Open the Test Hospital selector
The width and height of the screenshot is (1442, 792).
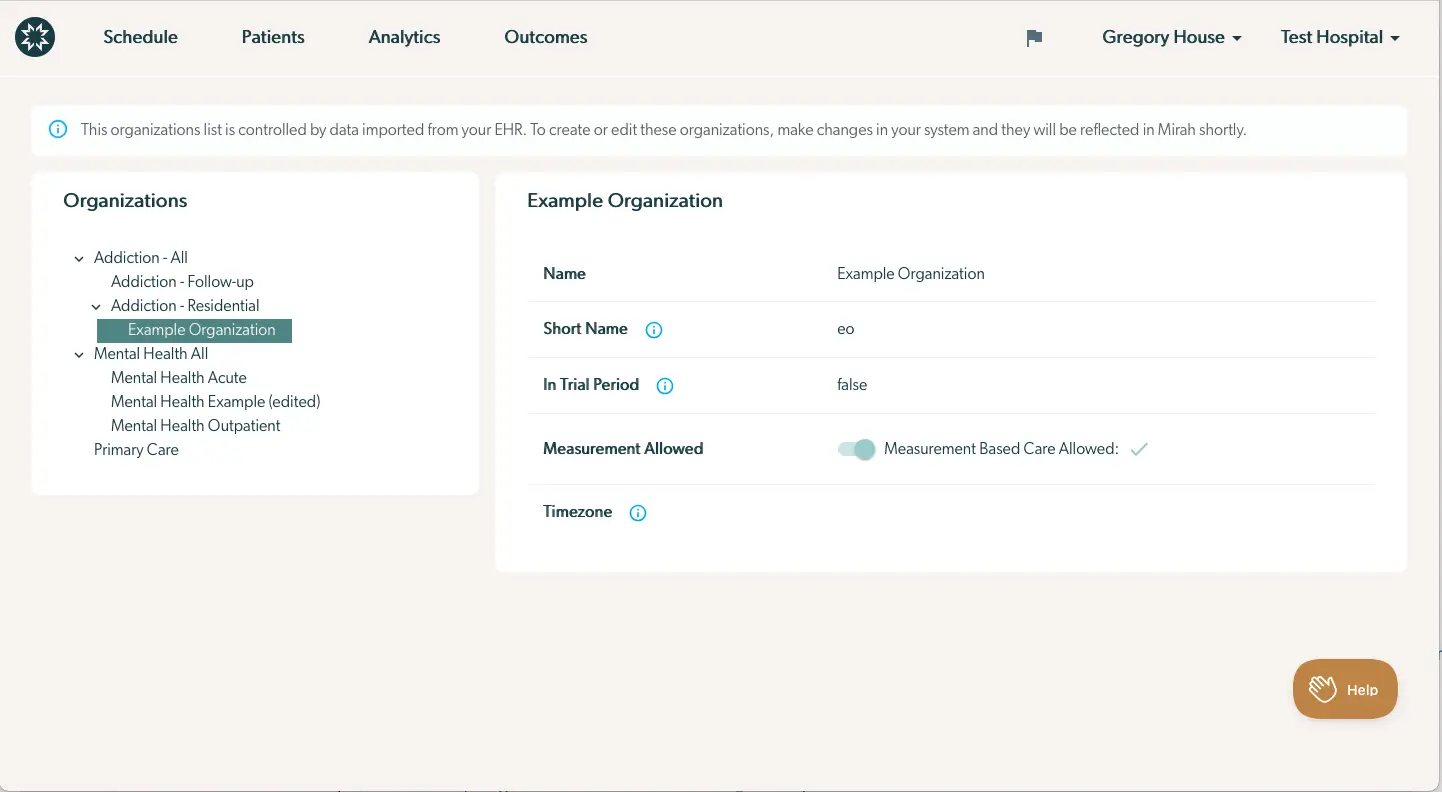click(1340, 37)
